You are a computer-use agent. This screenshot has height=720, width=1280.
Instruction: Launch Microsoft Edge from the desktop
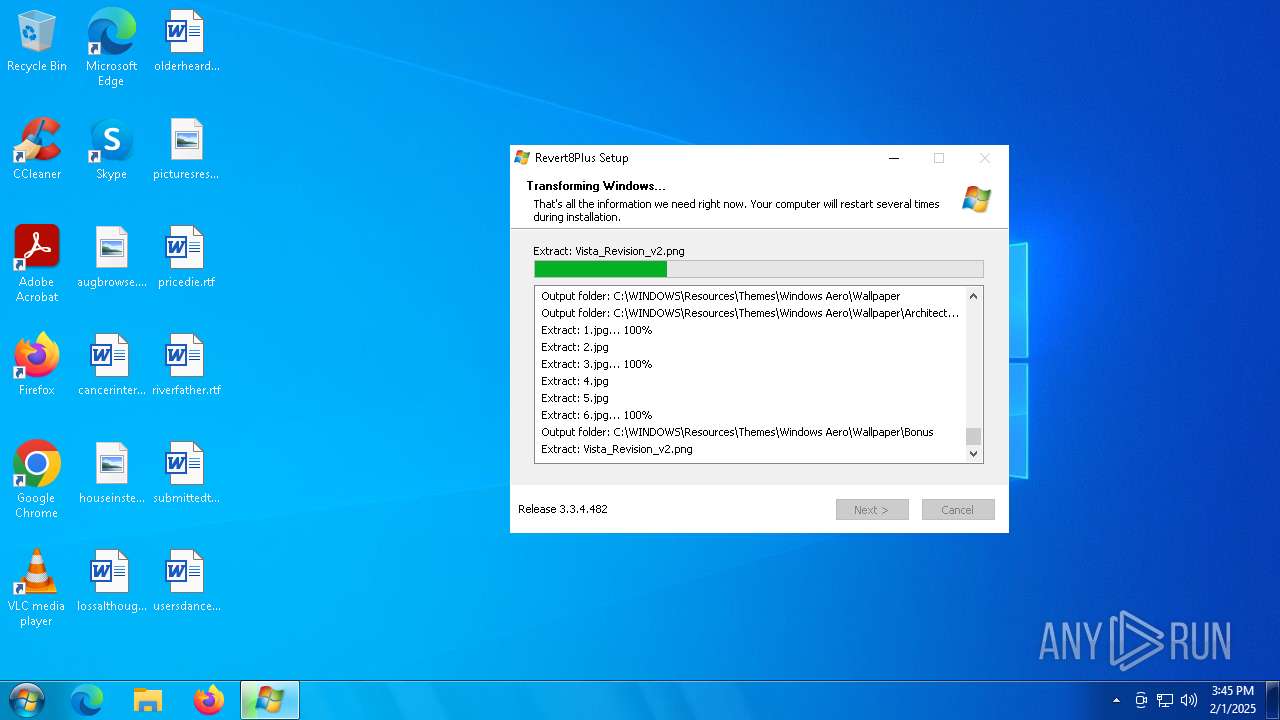tap(111, 47)
